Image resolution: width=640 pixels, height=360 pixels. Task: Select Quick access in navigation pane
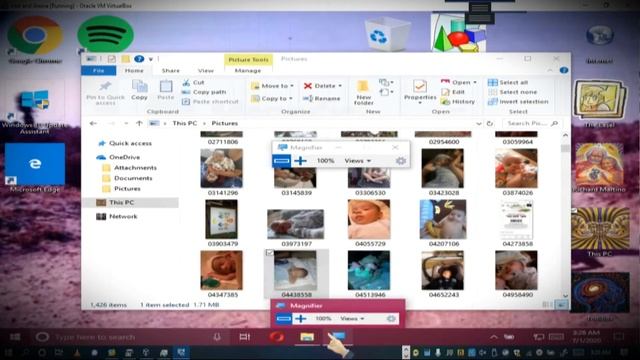[x=125, y=143]
